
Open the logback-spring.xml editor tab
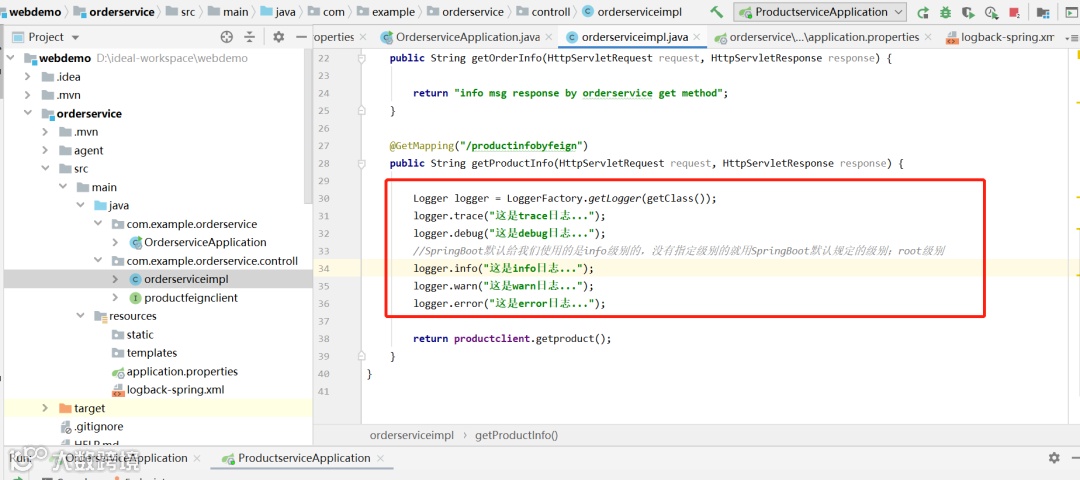point(1000,37)
